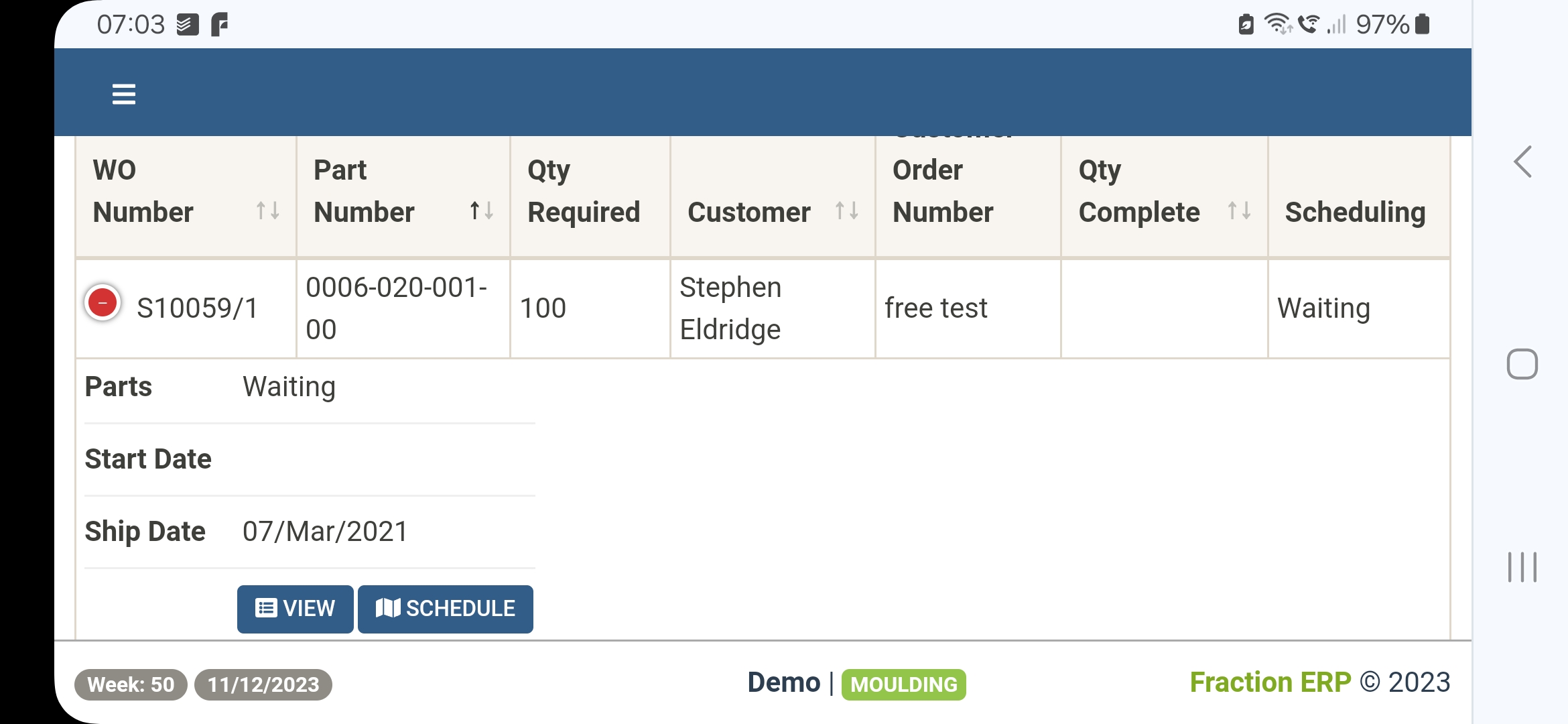The image size is (1568, 724).
Task: Tap the Android home button
Action: coord(1522,365)
